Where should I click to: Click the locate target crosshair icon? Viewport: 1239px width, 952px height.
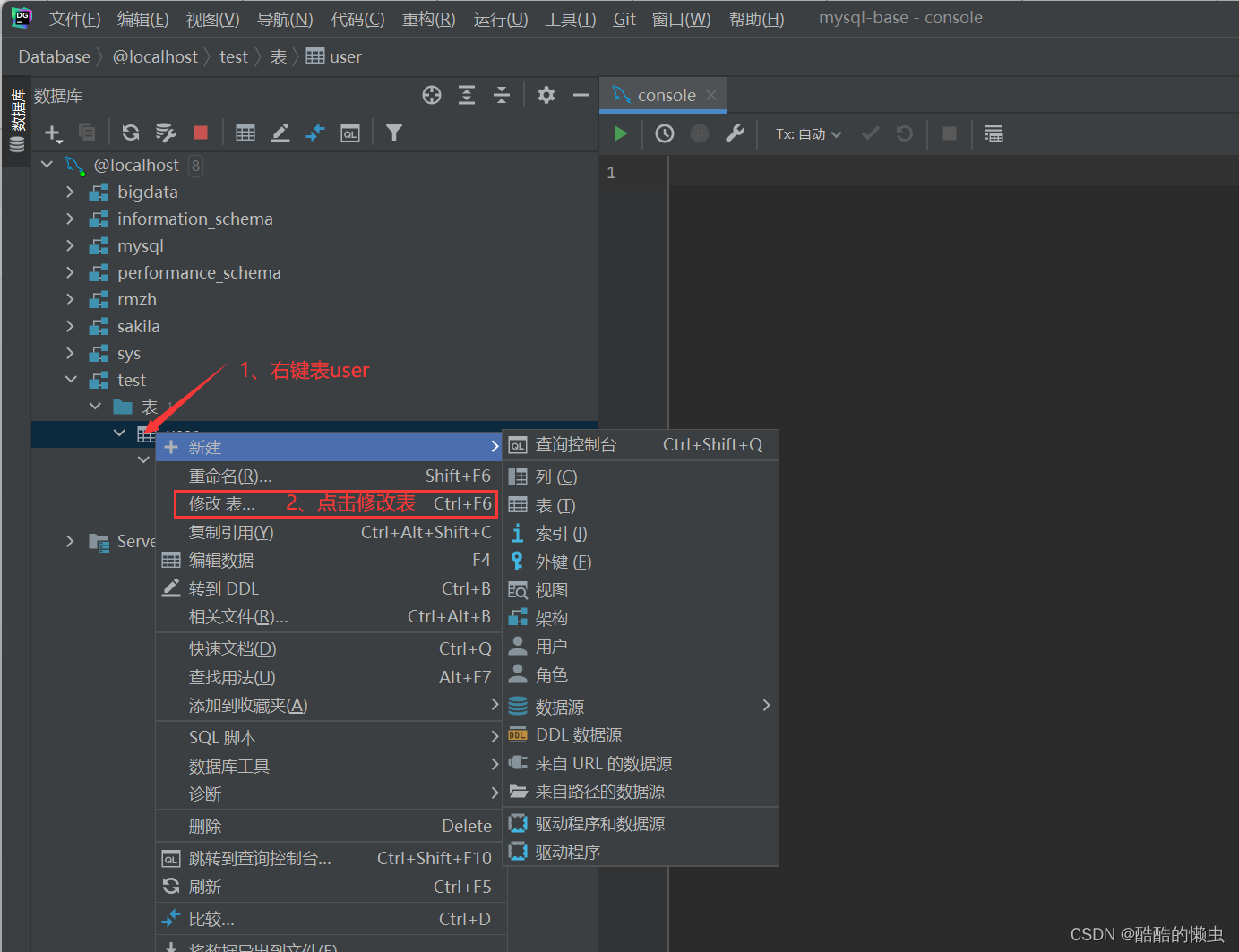(432, 95)
